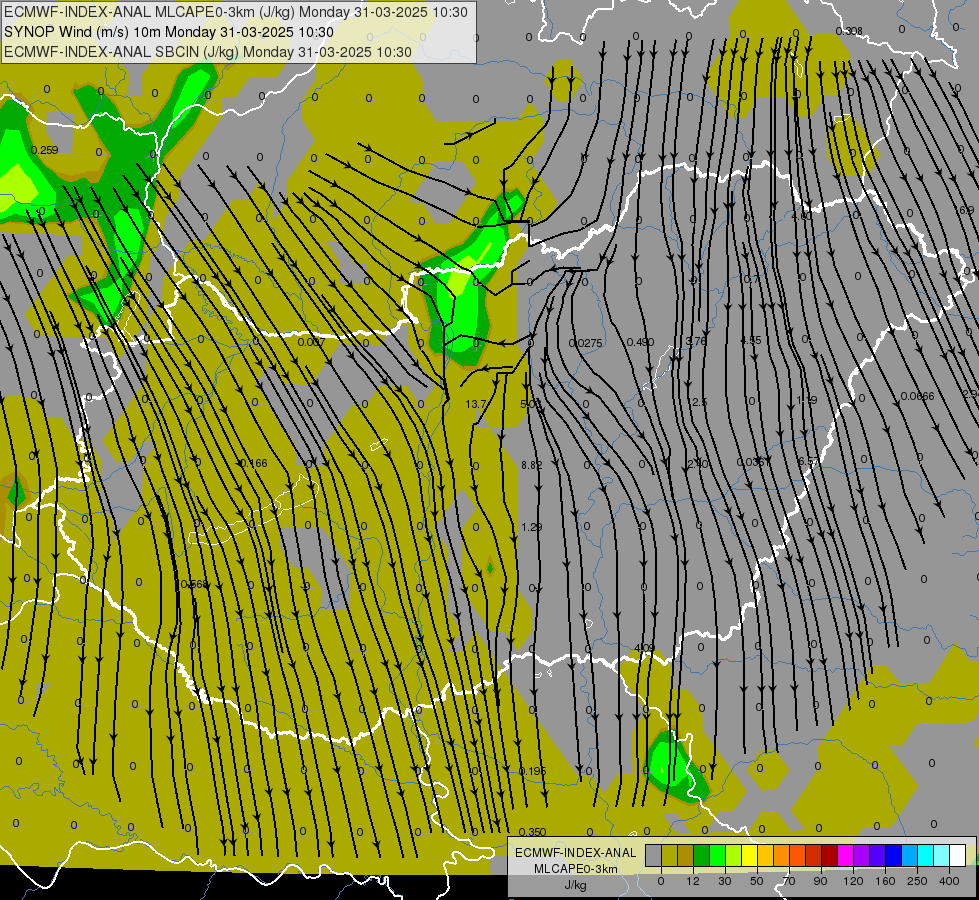The width and height of the screenshot is (979, 900).
Task: Select the map value '13.7'
Action: click(475, 404)
